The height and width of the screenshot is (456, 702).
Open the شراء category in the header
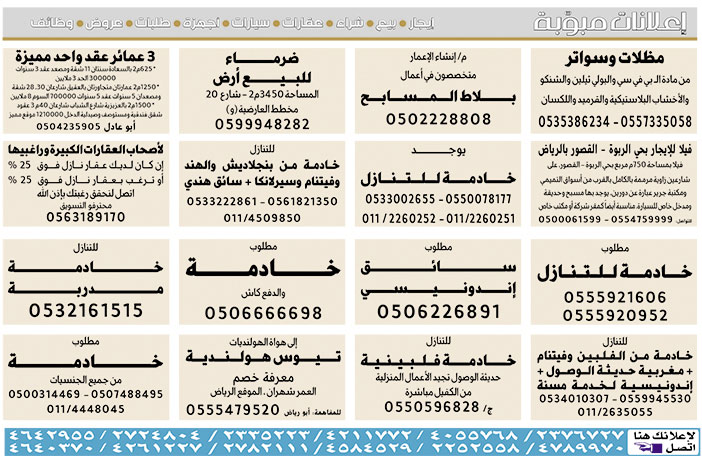point(350,23)
